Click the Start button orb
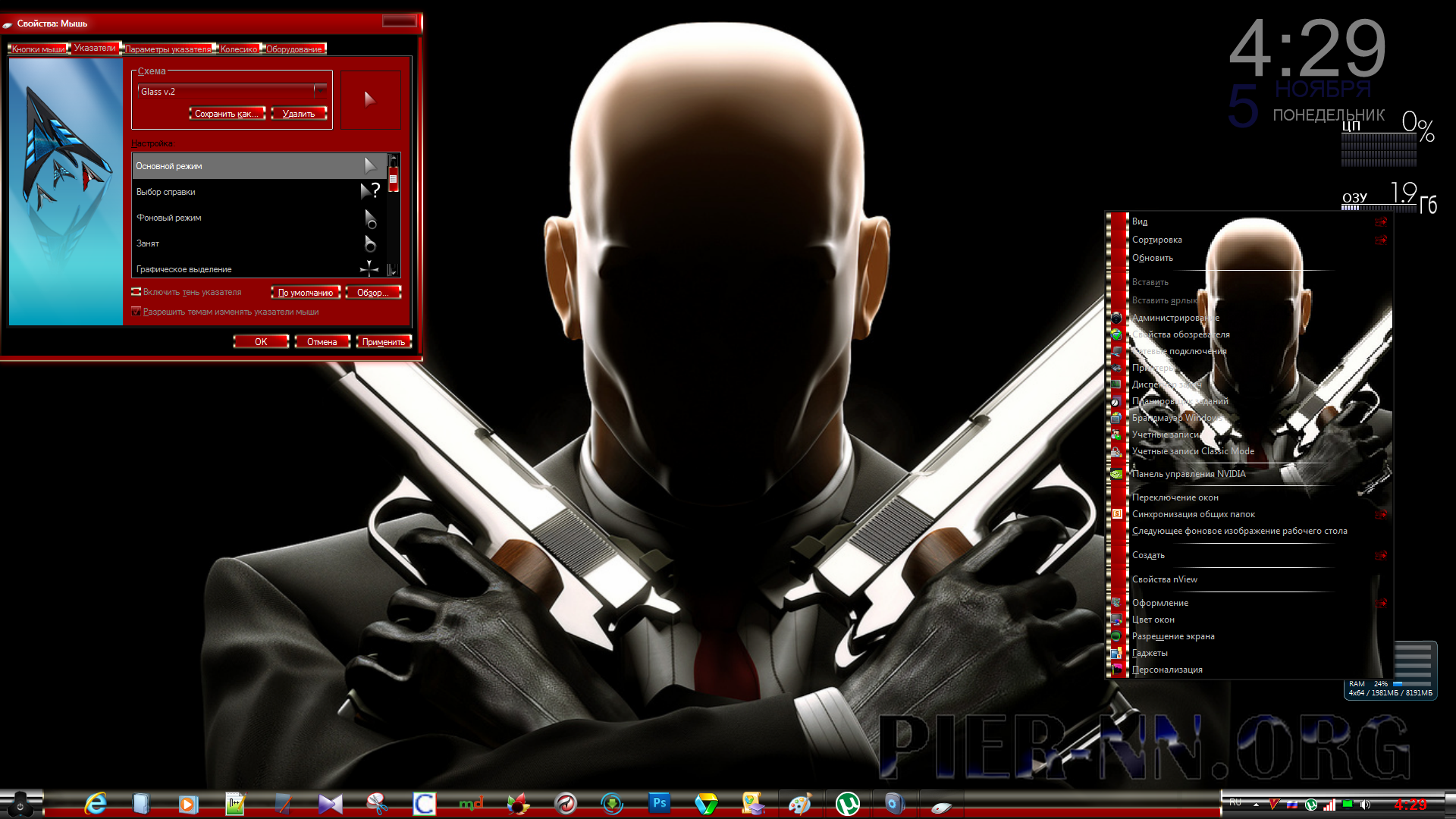 [20, 804]
